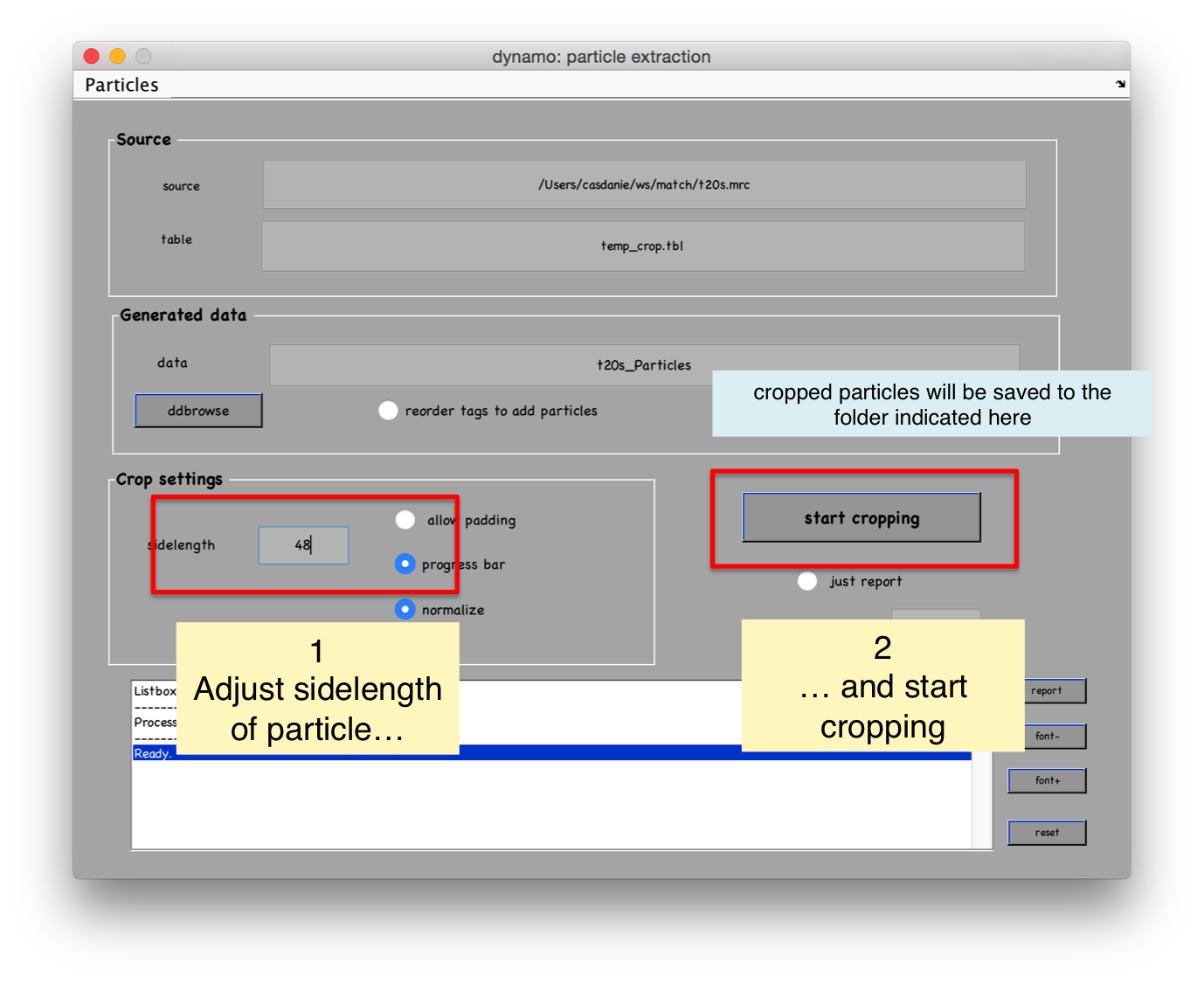Decrease font size with font- button
The image size is (1204, 983).
[1047, 736]
